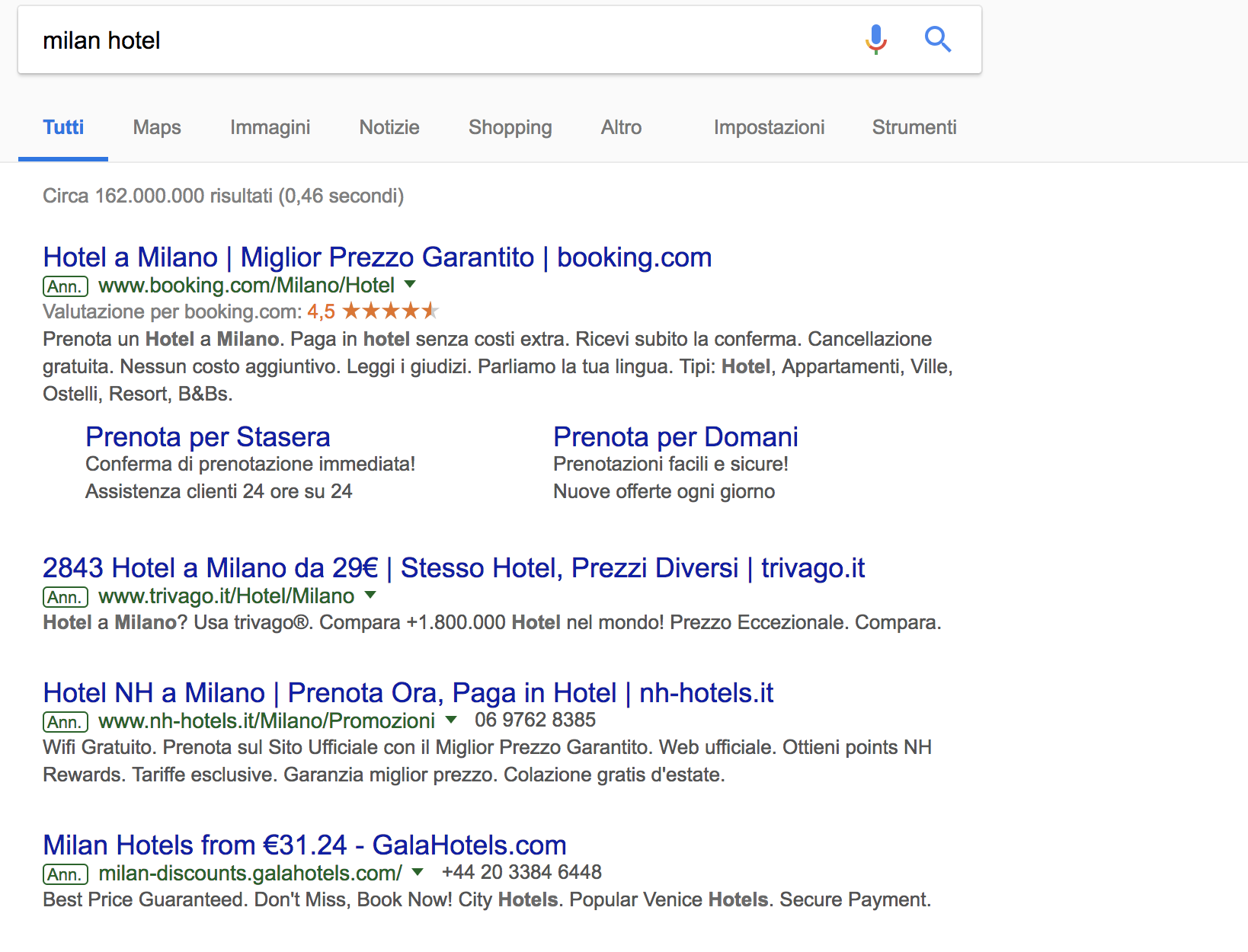This screenshot has height=952, width=1248.
Task: Click 'Nuove offerte ogni giorno' text
Action: point(664,491)
